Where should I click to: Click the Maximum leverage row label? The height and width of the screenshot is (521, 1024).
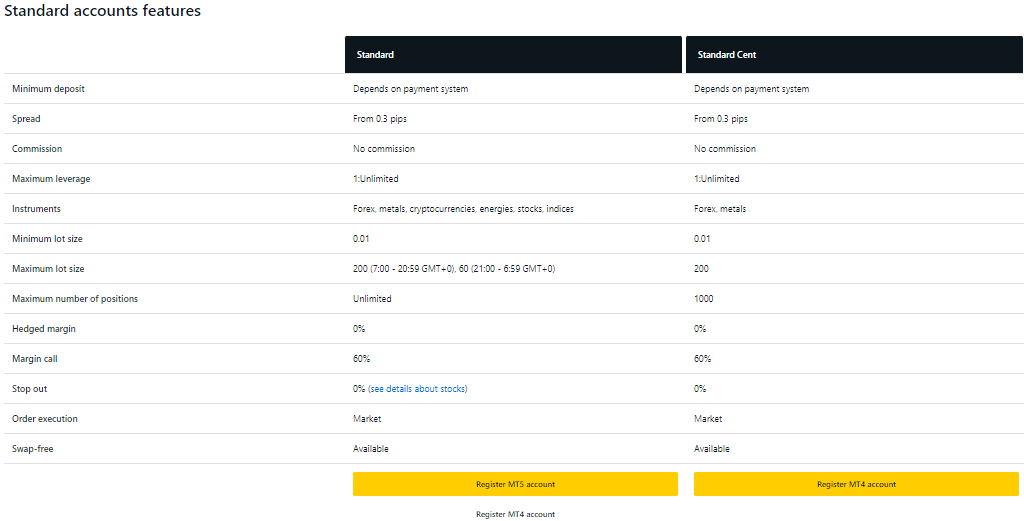point(51,179)
